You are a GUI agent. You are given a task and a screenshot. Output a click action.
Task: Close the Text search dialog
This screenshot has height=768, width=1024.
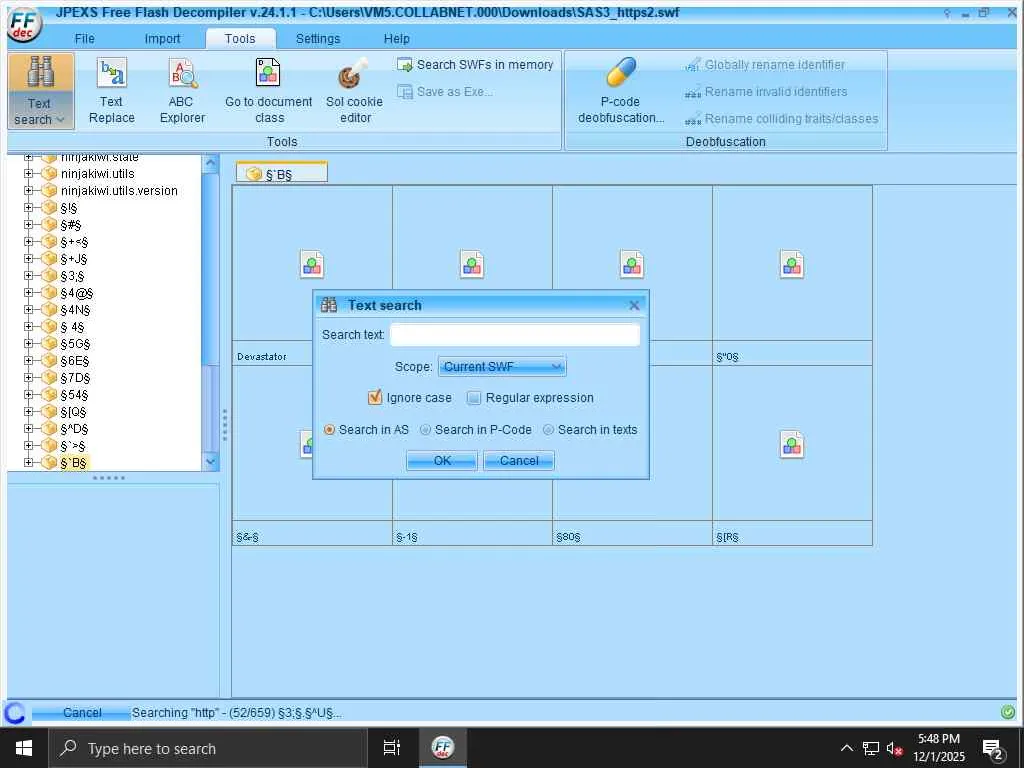coord(633,305)
